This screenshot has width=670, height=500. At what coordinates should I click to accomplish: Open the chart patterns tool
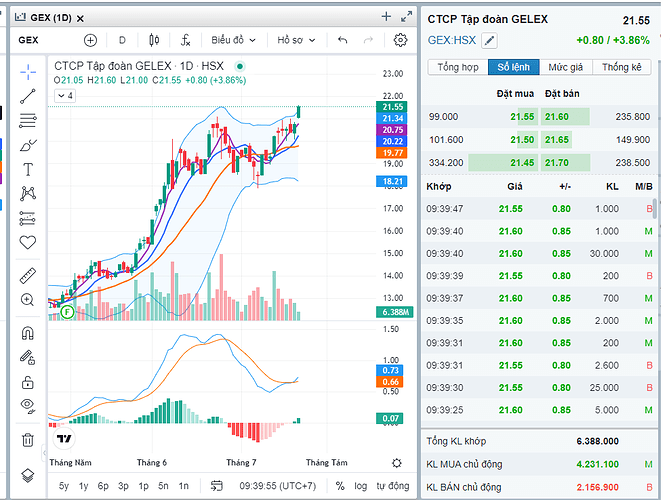(x=28, y=194)
